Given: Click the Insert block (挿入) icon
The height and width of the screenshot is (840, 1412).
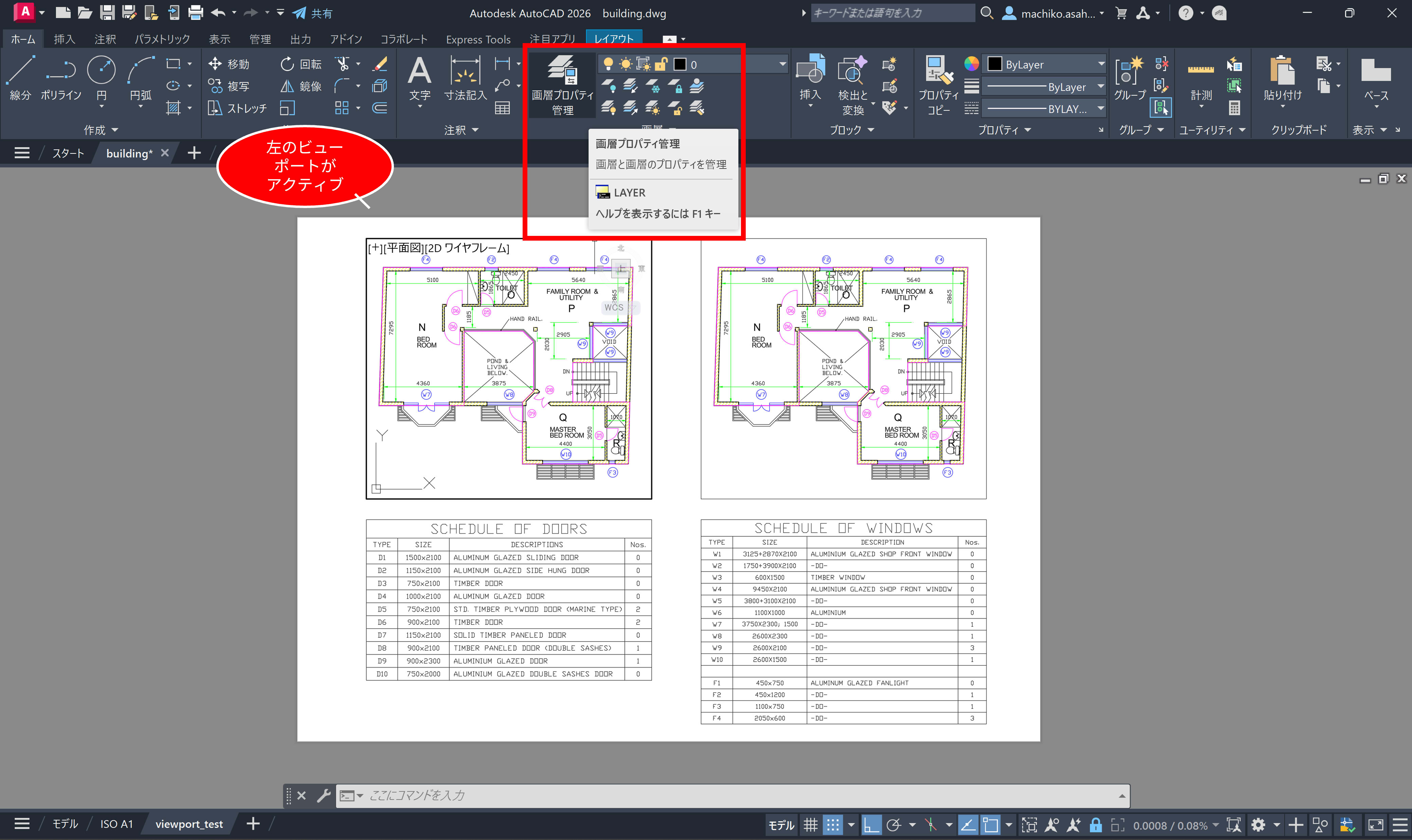Looking at the screenshot, I should tap(810, 71).
